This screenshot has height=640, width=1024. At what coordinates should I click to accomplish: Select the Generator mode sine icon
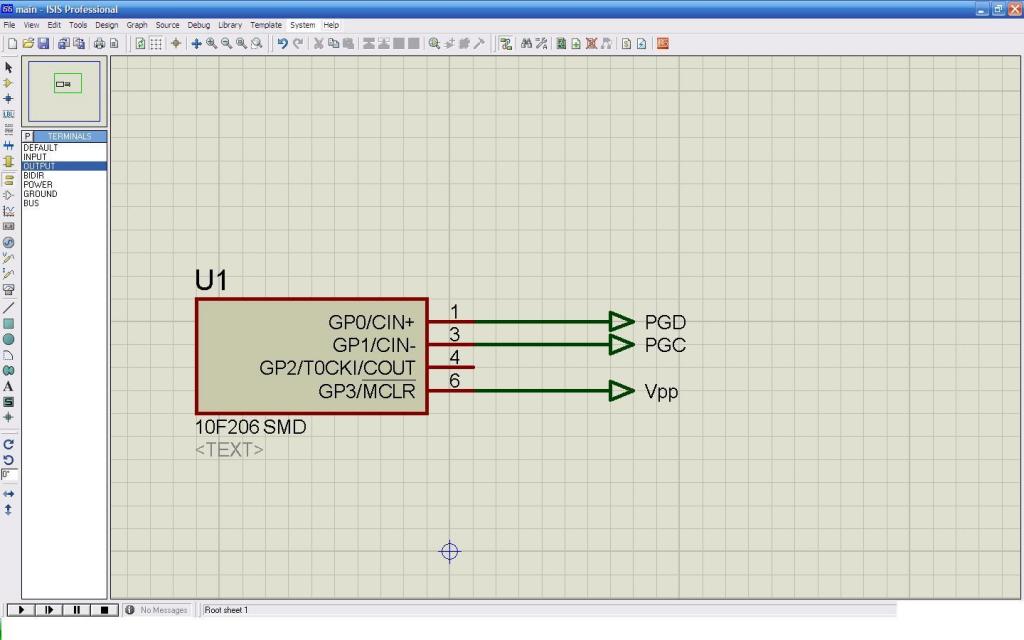pyautogui.click(x=8, y=242)
